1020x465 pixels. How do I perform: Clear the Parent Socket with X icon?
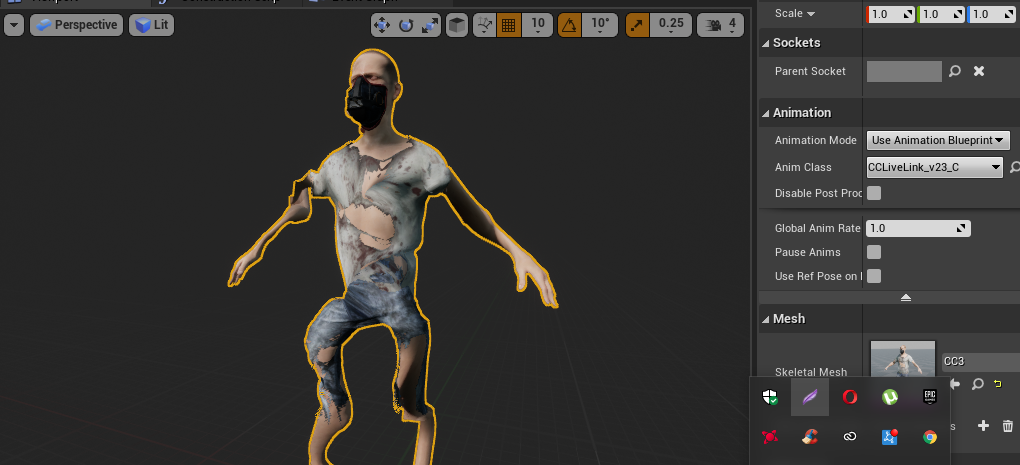pyautogui.click(x=979, y=71)
